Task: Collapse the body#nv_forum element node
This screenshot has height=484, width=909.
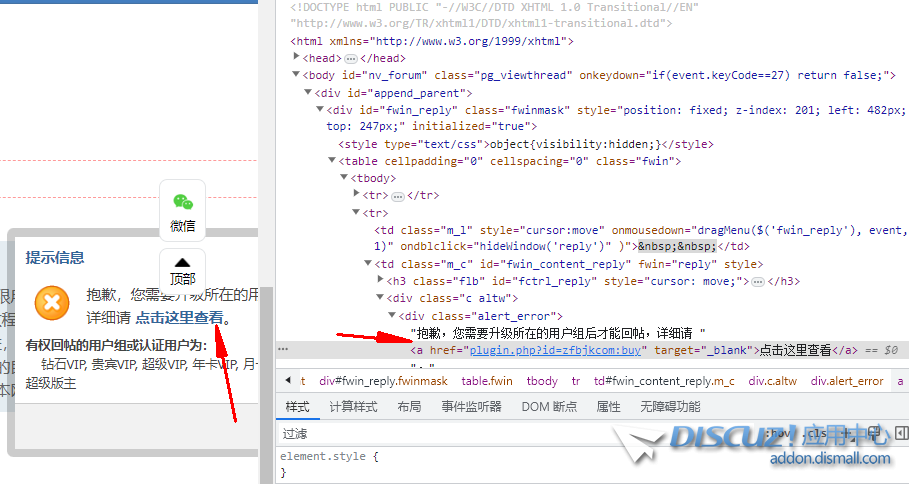Action: coord(296,76)
